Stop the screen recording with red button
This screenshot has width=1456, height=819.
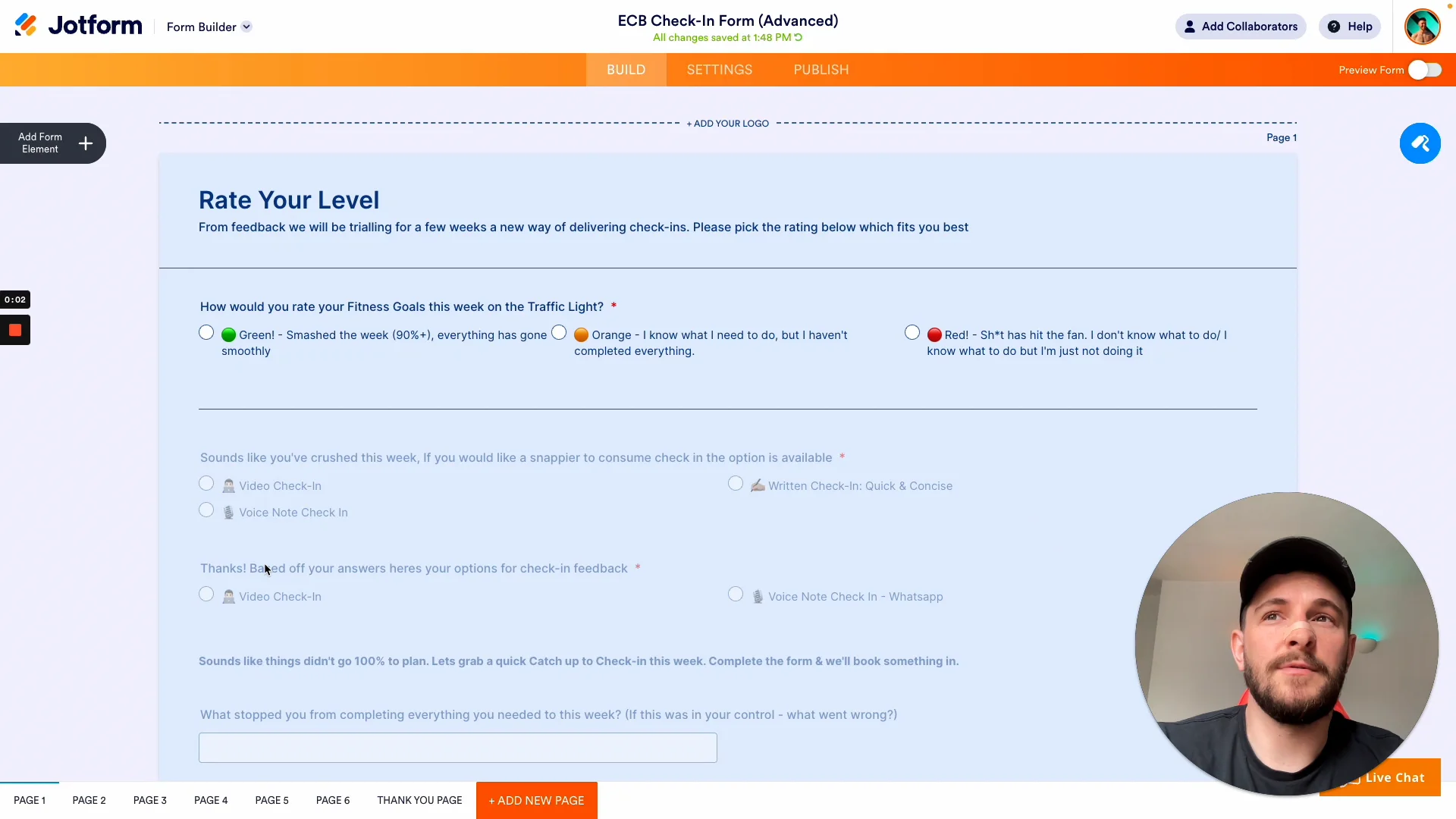[x=15, y=330]
